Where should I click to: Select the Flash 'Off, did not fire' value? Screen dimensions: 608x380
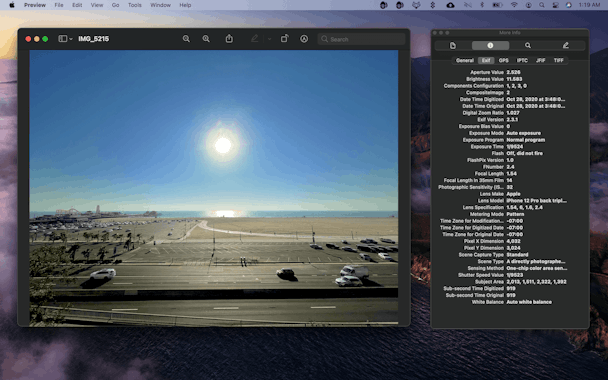coord(524,153)
